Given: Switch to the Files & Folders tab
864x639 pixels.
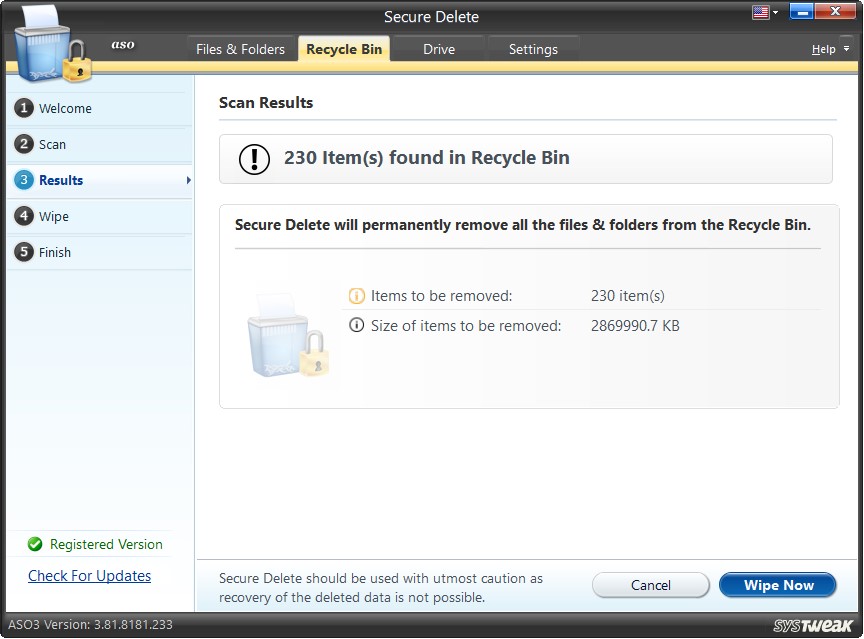Looking at the screenshot, I should coord(241,48).
